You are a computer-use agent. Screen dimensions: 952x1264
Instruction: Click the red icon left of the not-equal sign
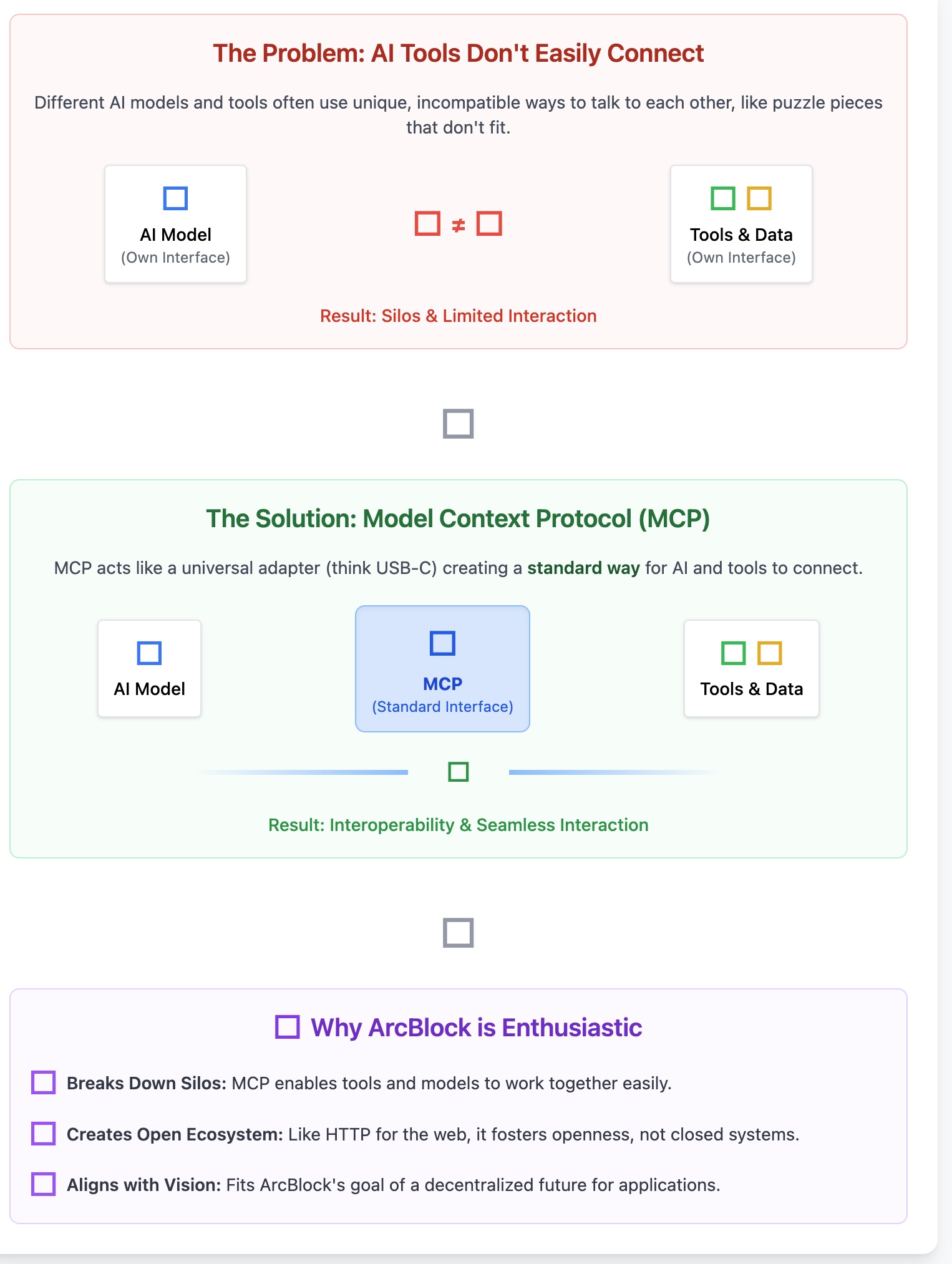coord(427,223)
